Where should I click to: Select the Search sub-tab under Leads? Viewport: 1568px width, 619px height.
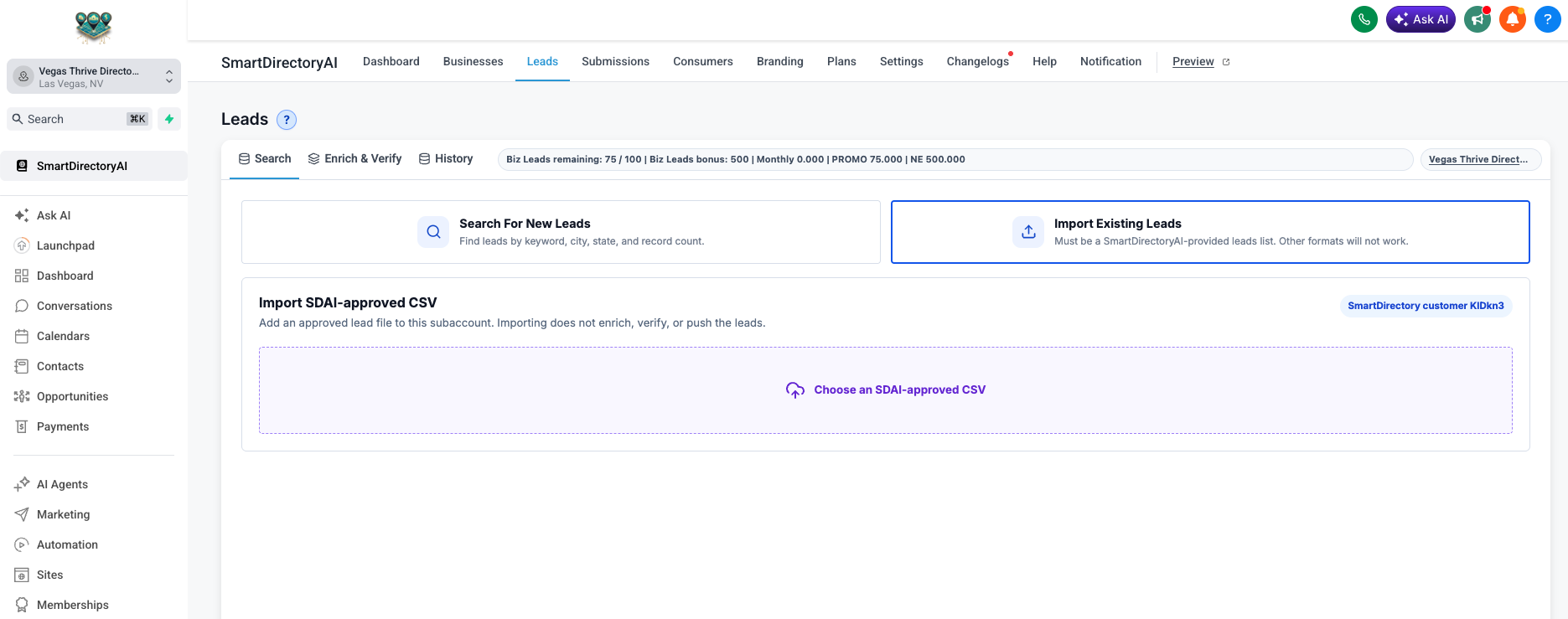click(265, 159)
